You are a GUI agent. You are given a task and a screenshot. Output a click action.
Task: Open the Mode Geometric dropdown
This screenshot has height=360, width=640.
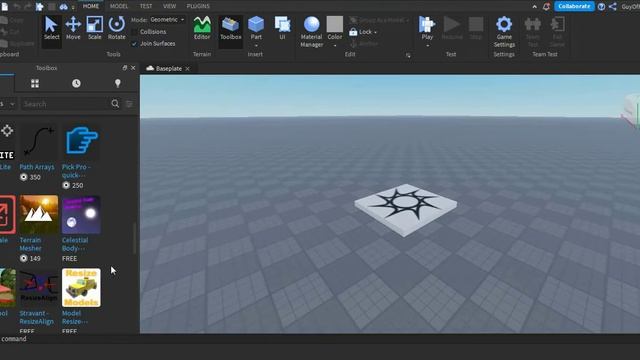[167, 20]
